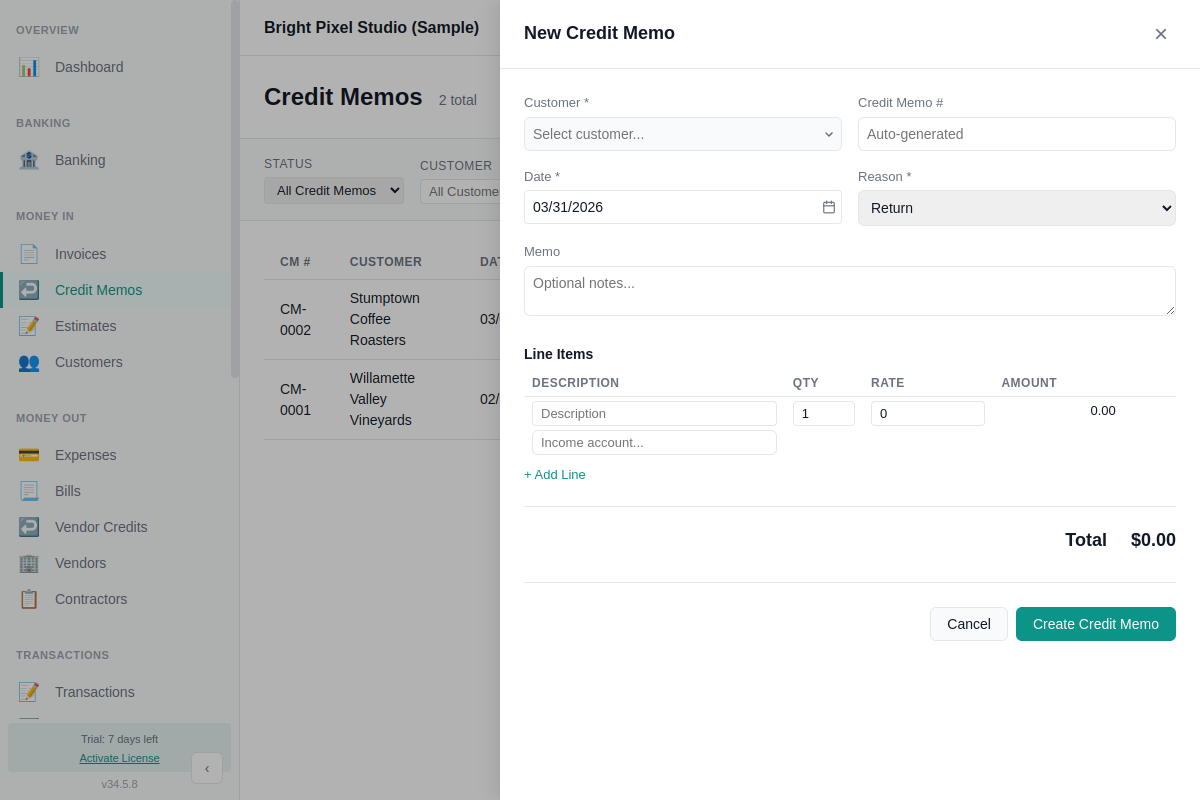Select the Dashboard icon in sidebar
This screenshot has height=800, width=1200.
pyautogui.click(x=29, y=67)
